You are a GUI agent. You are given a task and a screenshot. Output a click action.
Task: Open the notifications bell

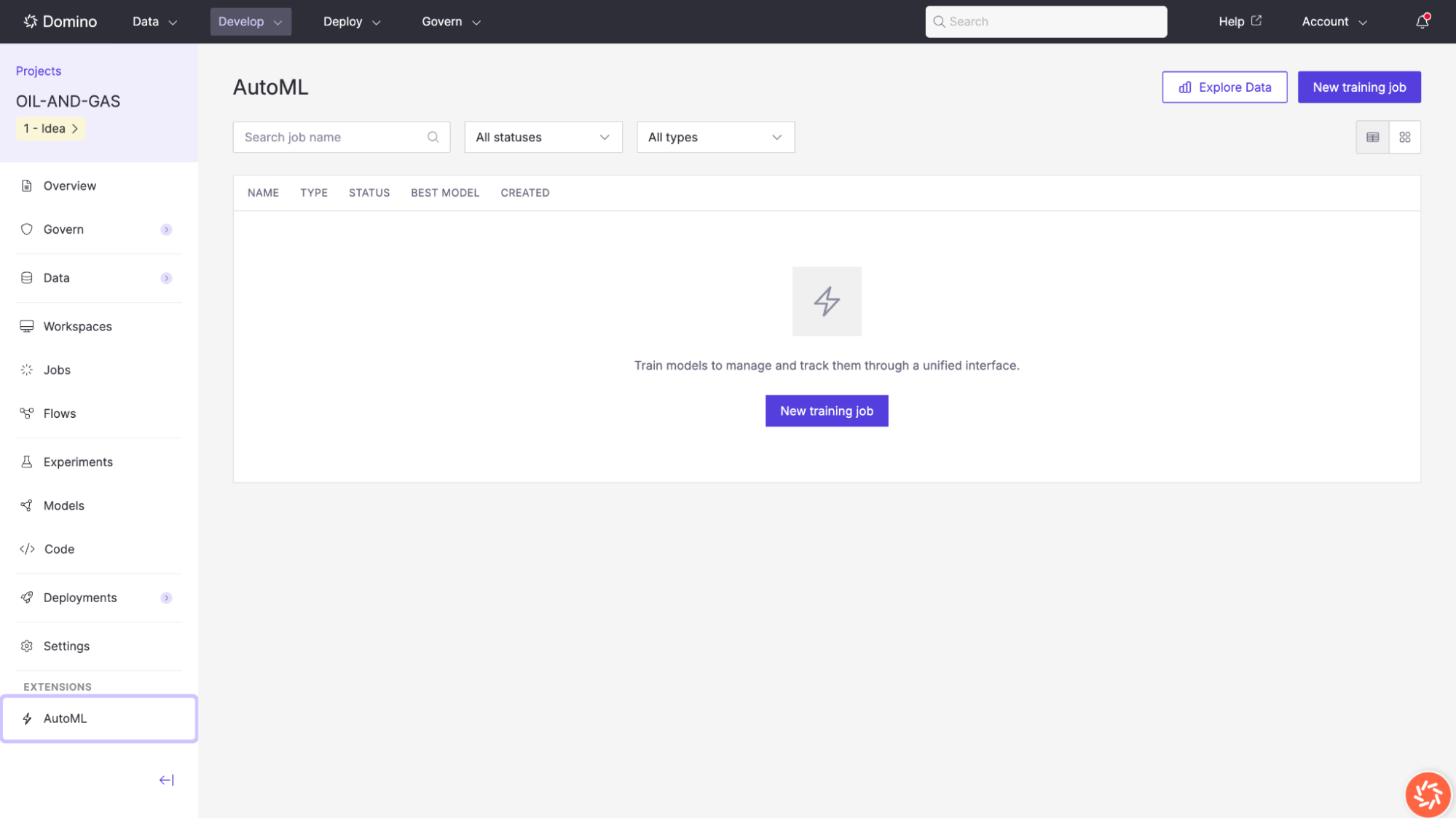click(x=1421, y=21)
